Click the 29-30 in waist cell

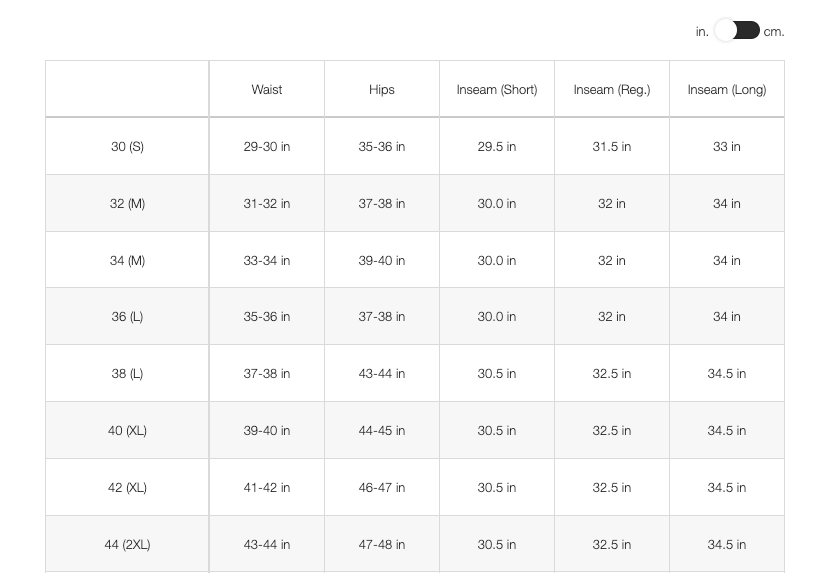coord(267,146)
